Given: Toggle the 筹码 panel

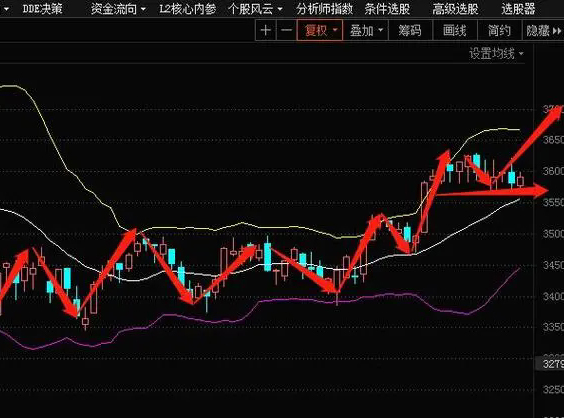Looking at the screenshot, I should [x=410, y=31].
